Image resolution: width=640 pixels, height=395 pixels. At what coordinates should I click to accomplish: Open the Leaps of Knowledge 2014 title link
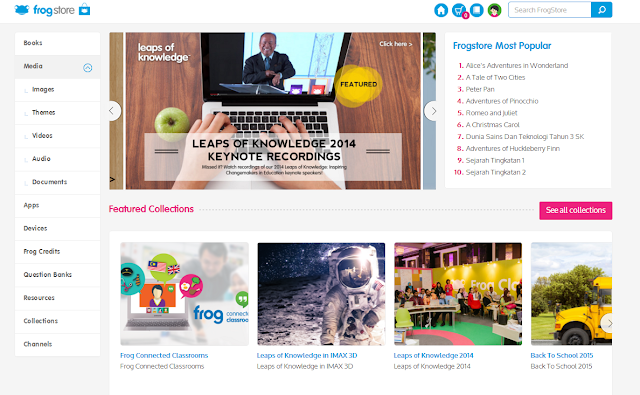[433, 355]
